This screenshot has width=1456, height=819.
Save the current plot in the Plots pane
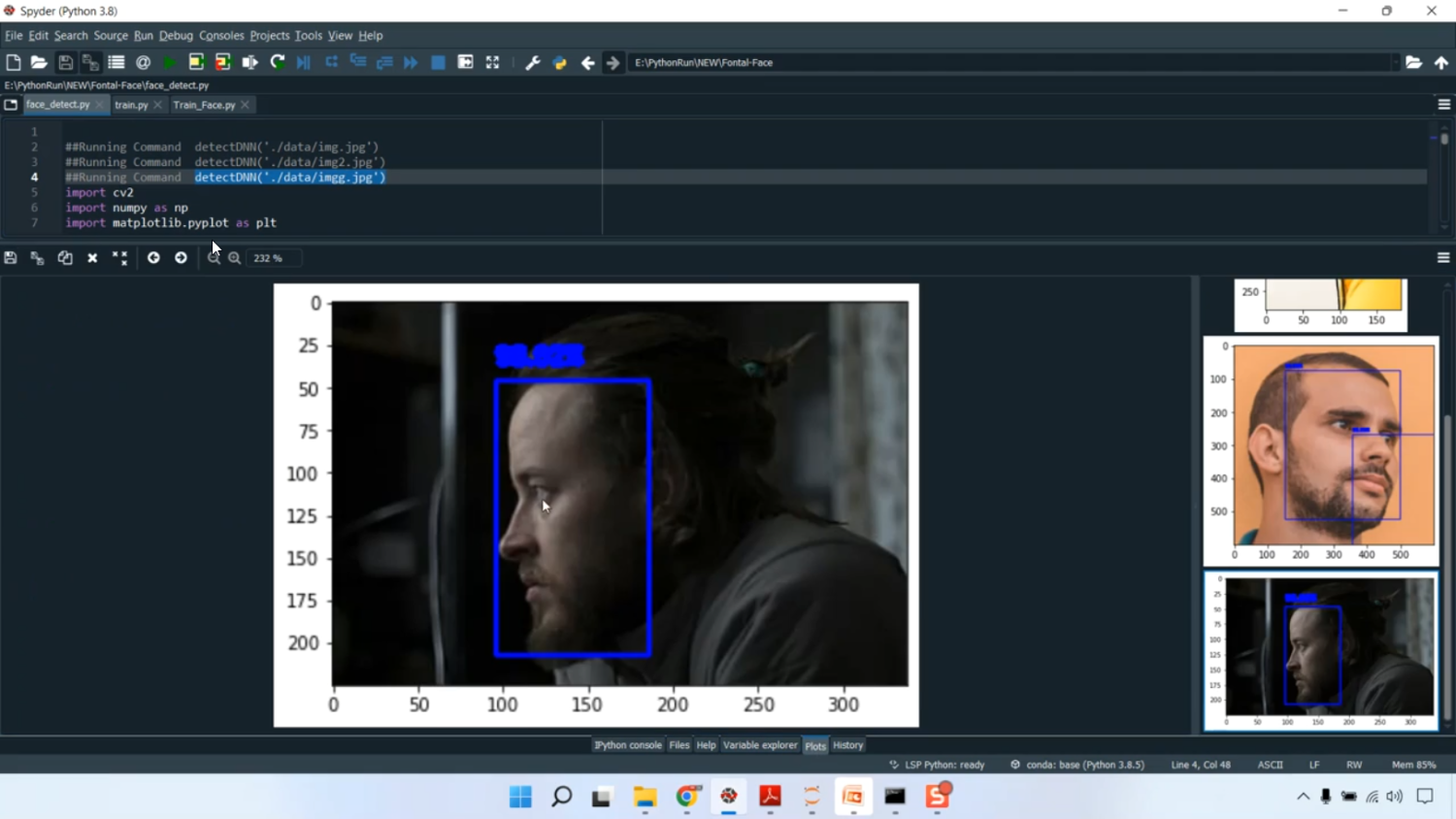[x=10, y=257]
